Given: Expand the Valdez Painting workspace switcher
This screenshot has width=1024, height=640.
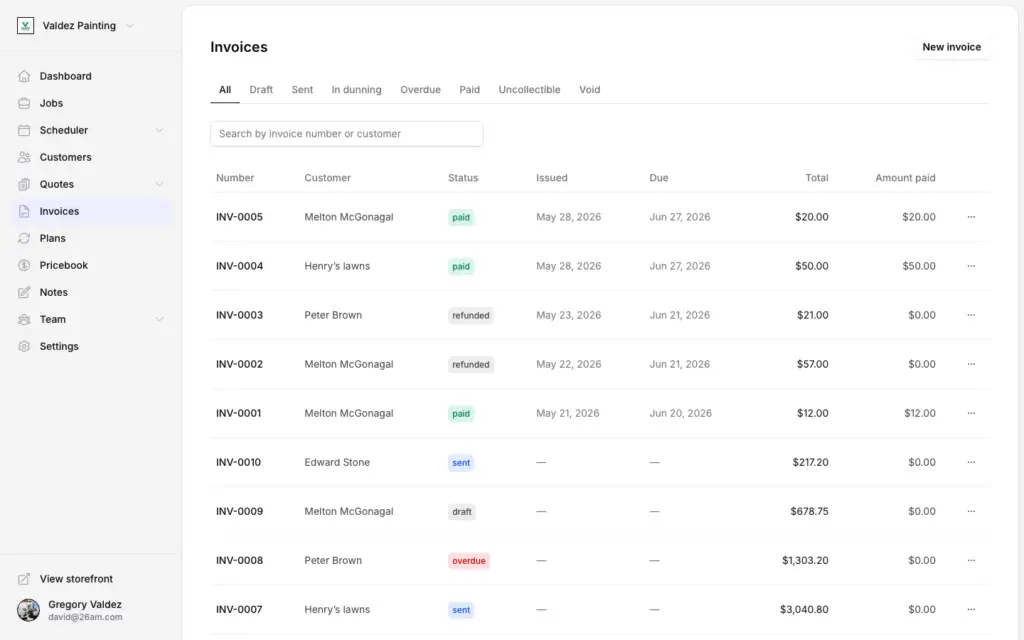Looking at the screenshot, I should [x=130, y=26].
